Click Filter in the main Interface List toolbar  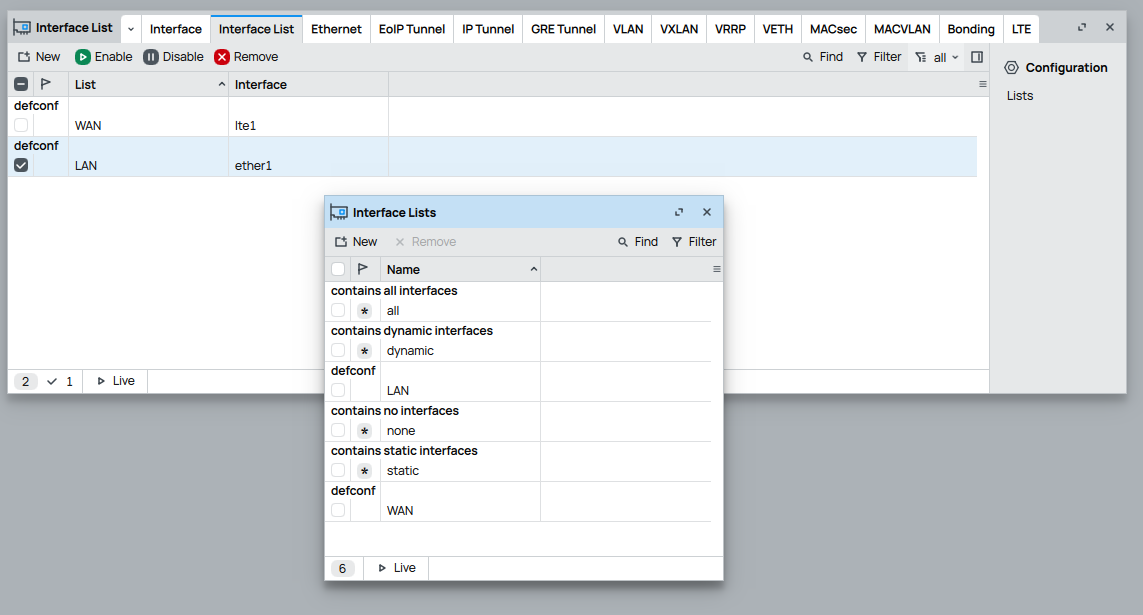[879, 57]
